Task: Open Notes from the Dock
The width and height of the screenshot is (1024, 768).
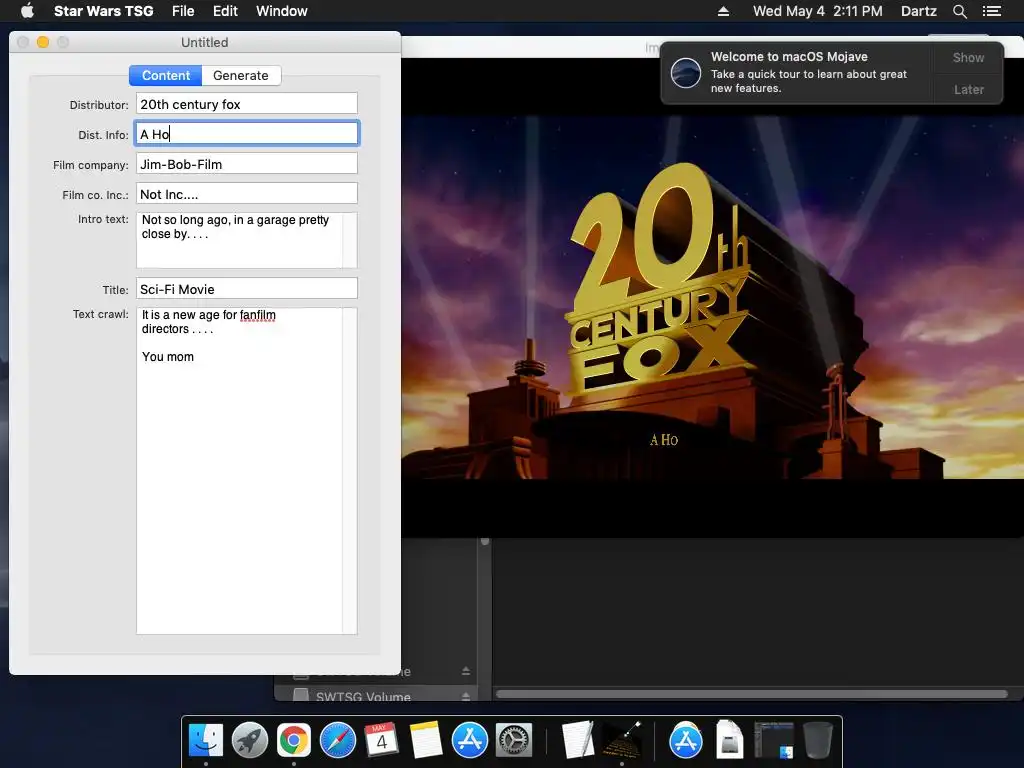Action: (x=426, y=740)
